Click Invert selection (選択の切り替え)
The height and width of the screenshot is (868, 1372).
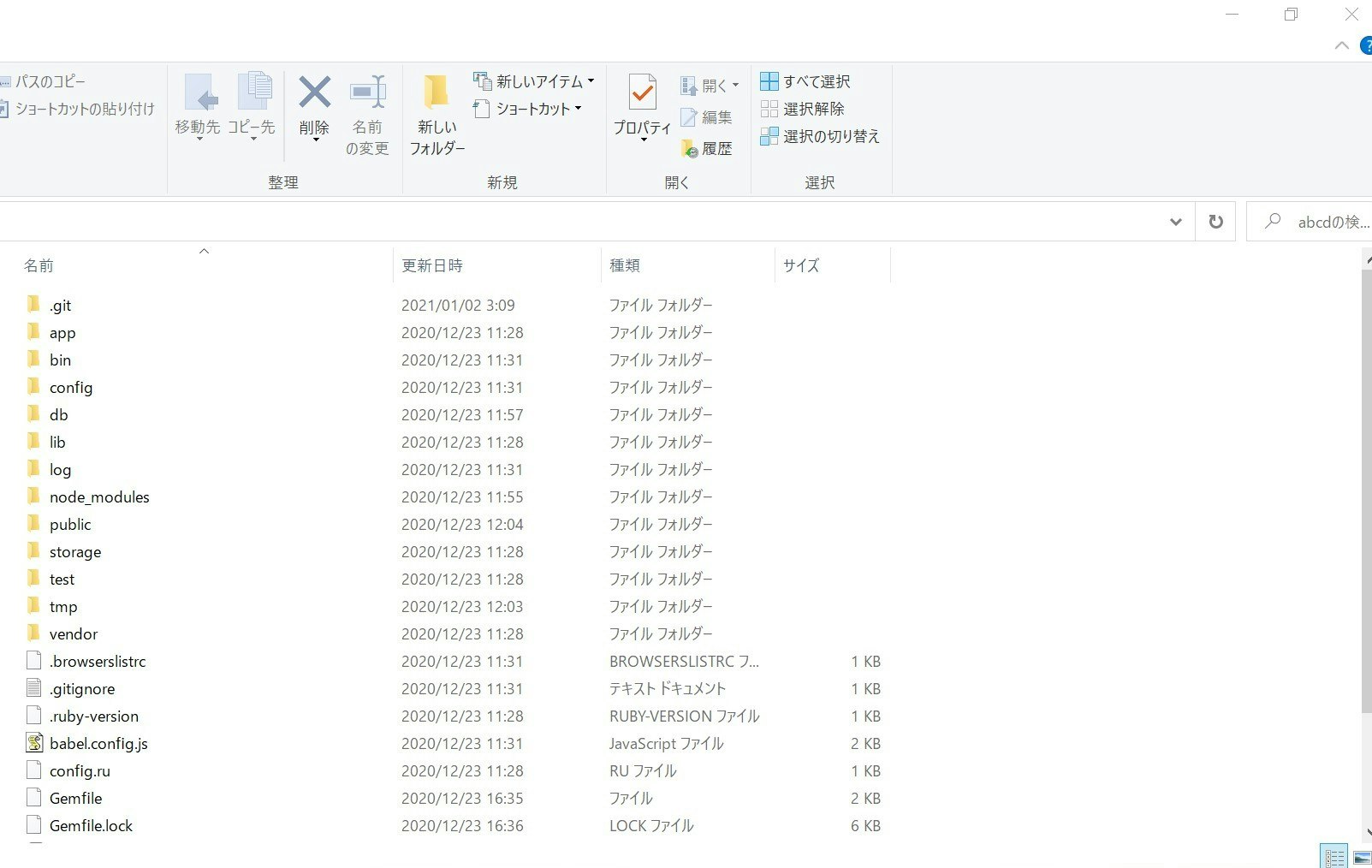820,136
